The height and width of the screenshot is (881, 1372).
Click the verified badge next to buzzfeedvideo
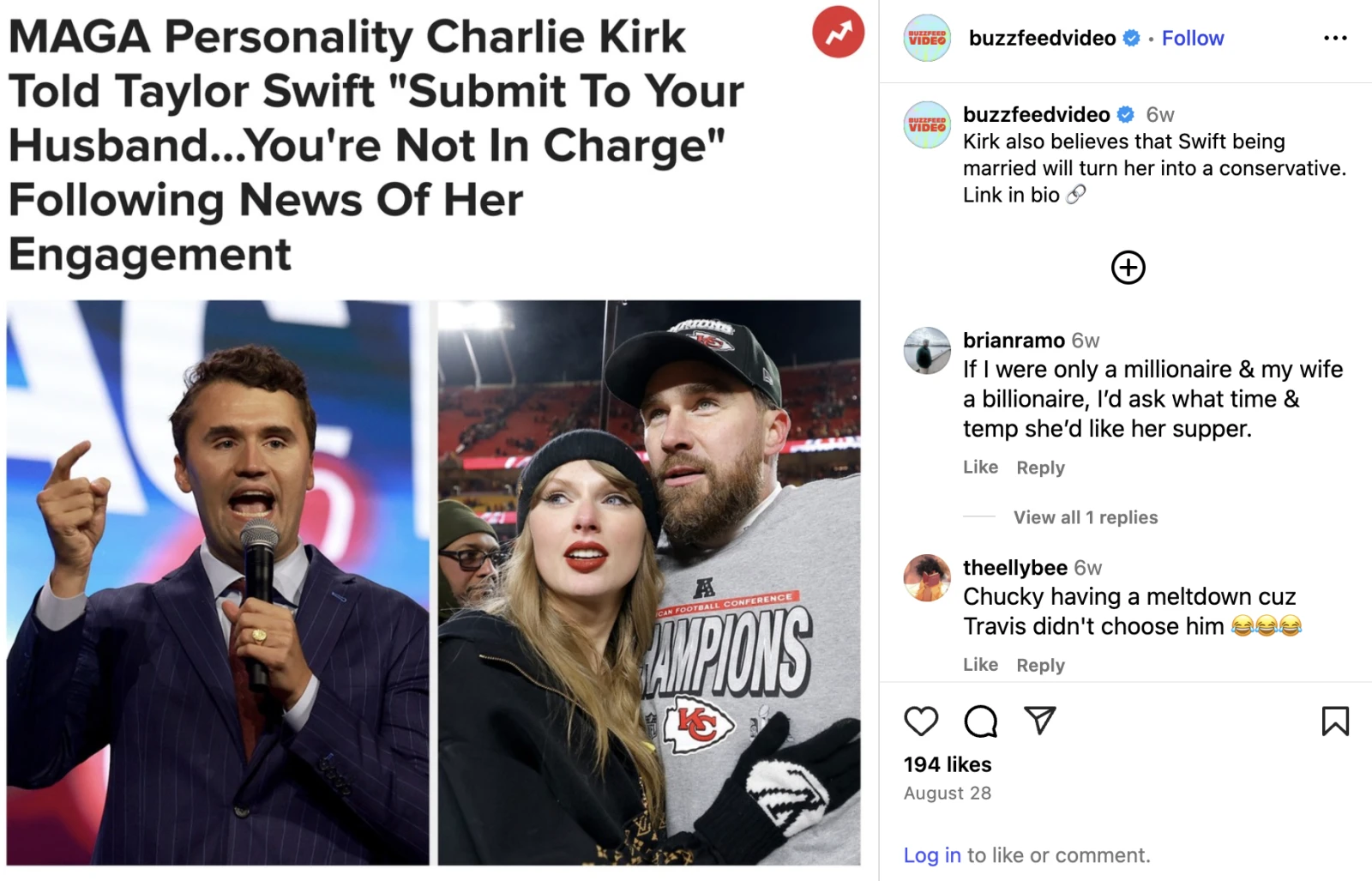click(x=1131, y=38)
